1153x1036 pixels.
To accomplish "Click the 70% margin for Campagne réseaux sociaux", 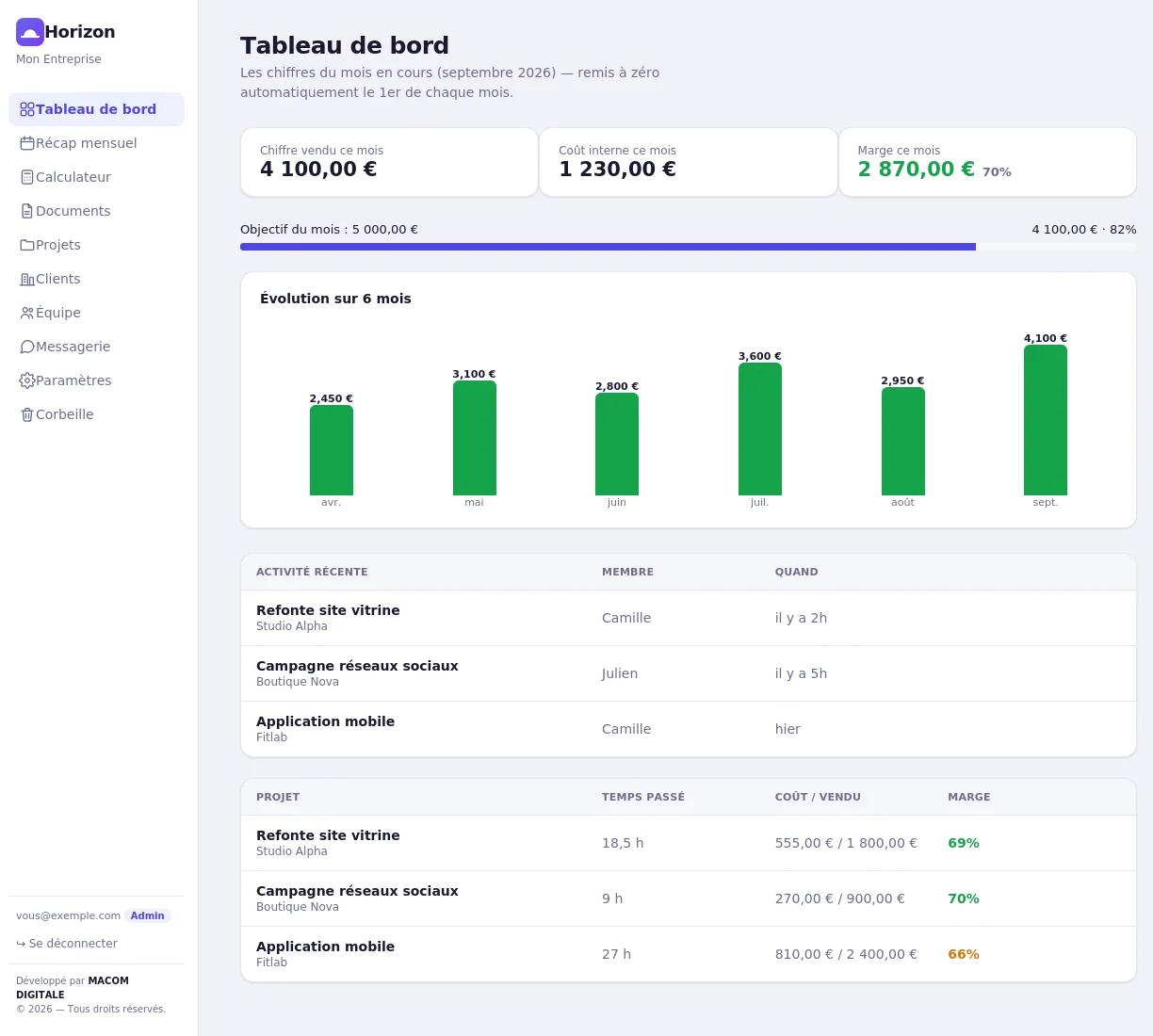I will (x=964, y=898).
